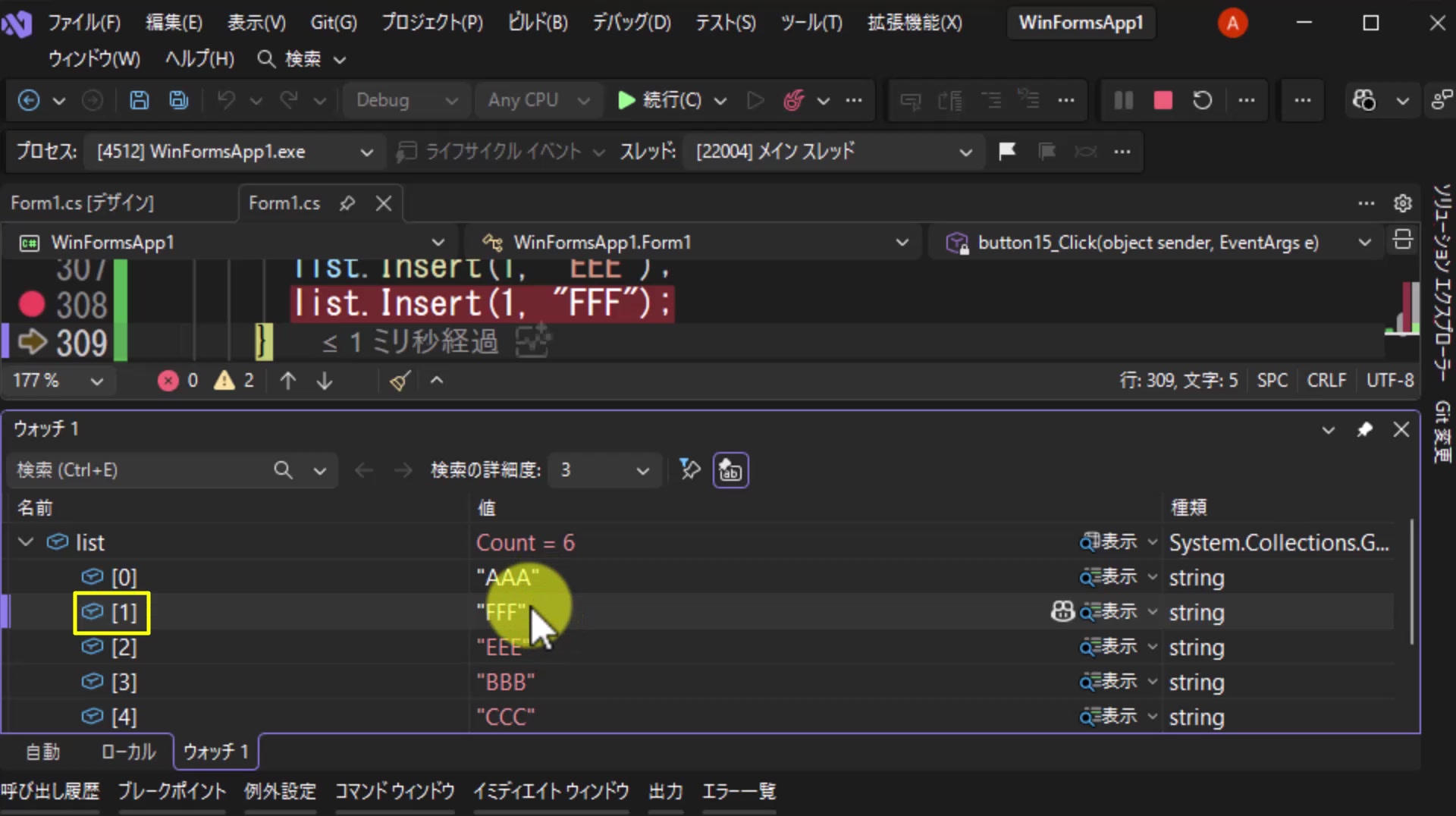Toggle breakpoint on line 308

coord(32,304)
